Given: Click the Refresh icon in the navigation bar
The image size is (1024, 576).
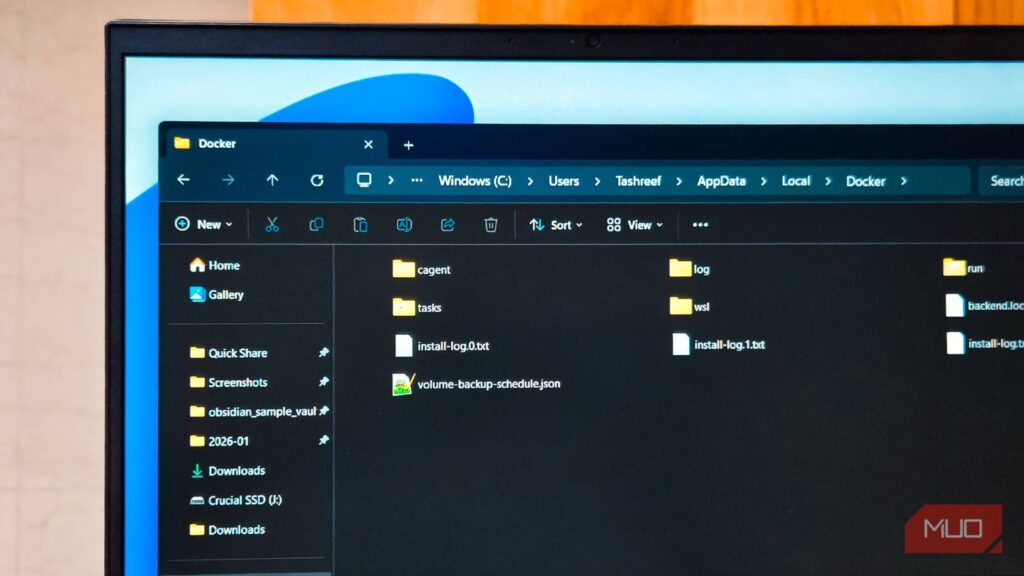Looking at the screenshot, I should pyautogui.click(x=317, y=180).
